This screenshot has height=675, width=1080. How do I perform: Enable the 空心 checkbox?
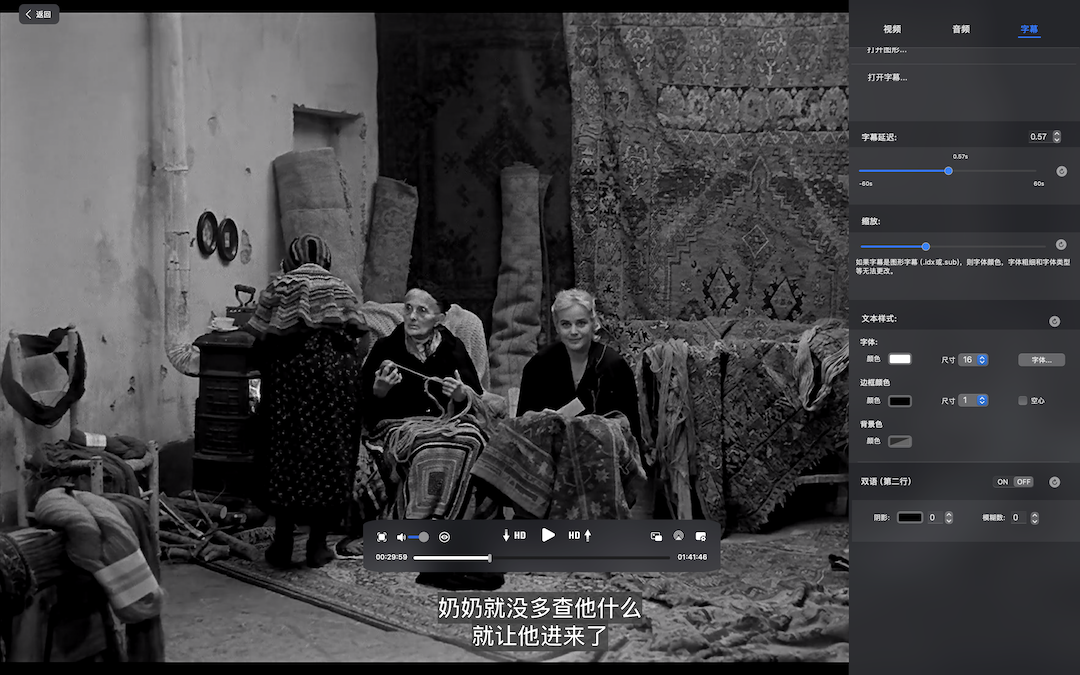[x=1023, y=400]
